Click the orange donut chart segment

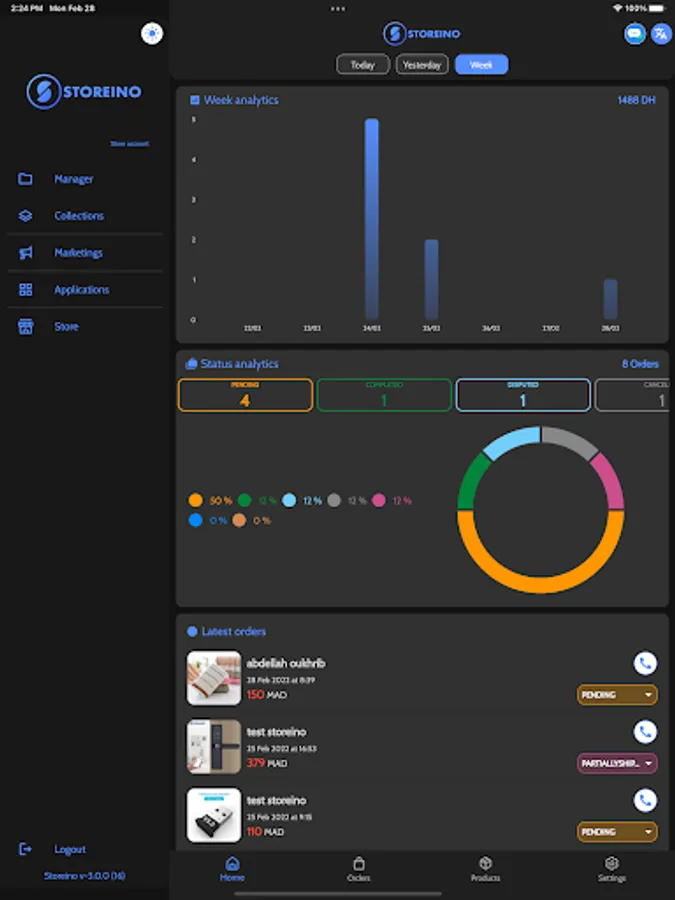540,584
